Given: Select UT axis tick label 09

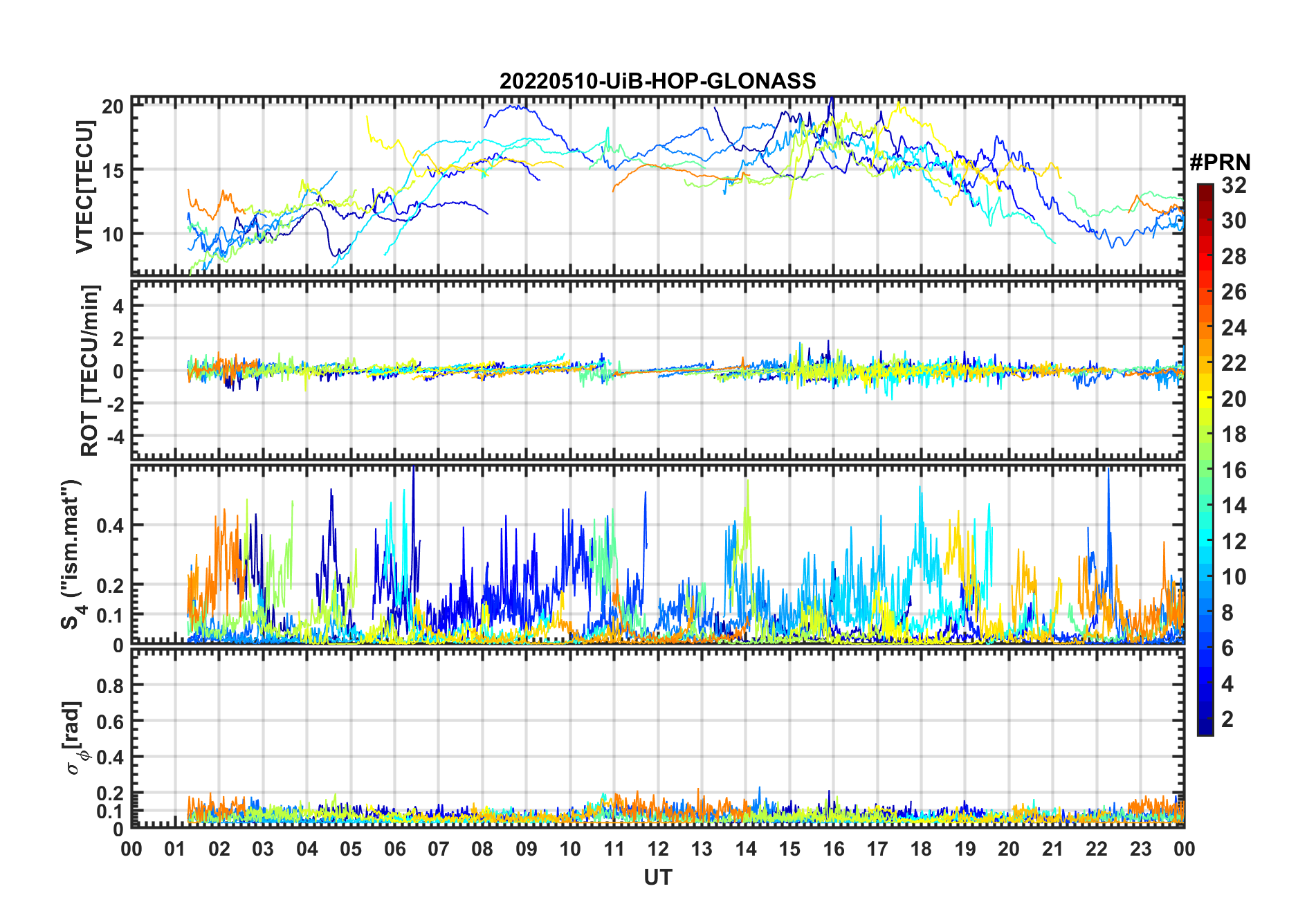Looking at the screenshot, I should point(527,849).
